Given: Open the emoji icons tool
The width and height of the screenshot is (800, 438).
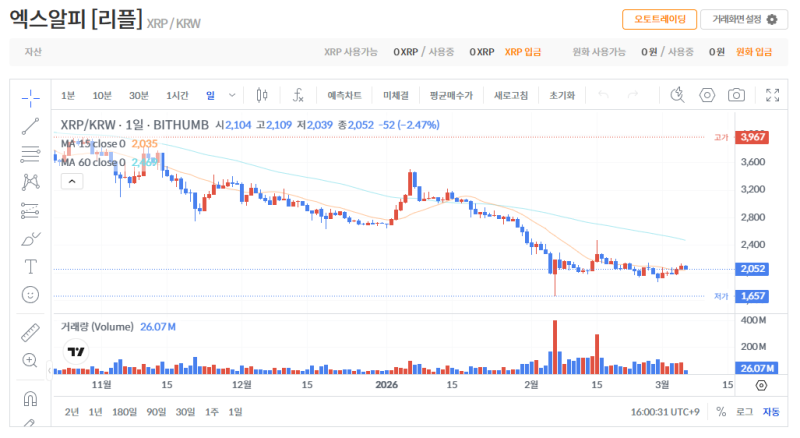Looking at the screenshot, I should 31,295.
